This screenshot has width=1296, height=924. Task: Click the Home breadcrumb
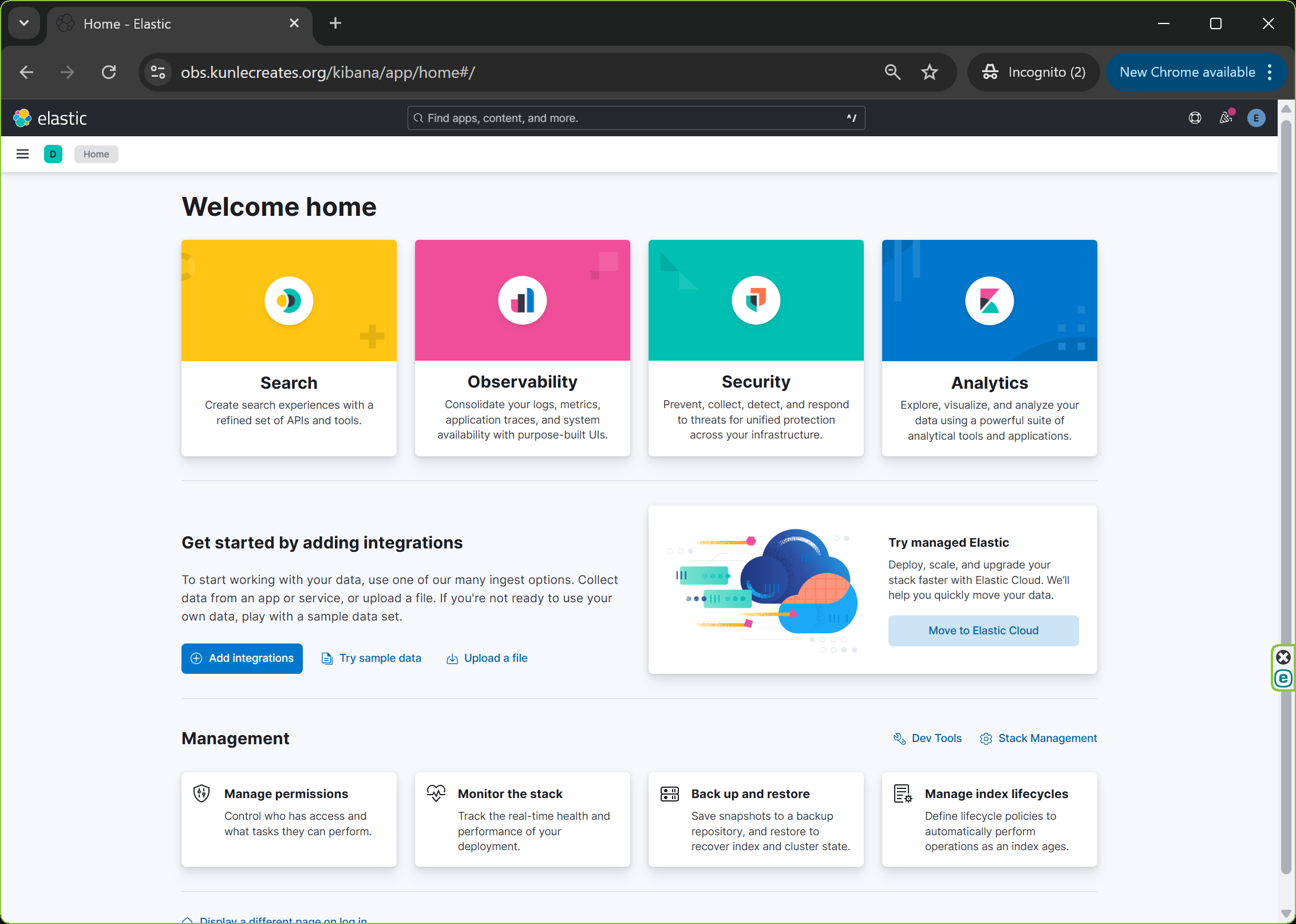96,154
